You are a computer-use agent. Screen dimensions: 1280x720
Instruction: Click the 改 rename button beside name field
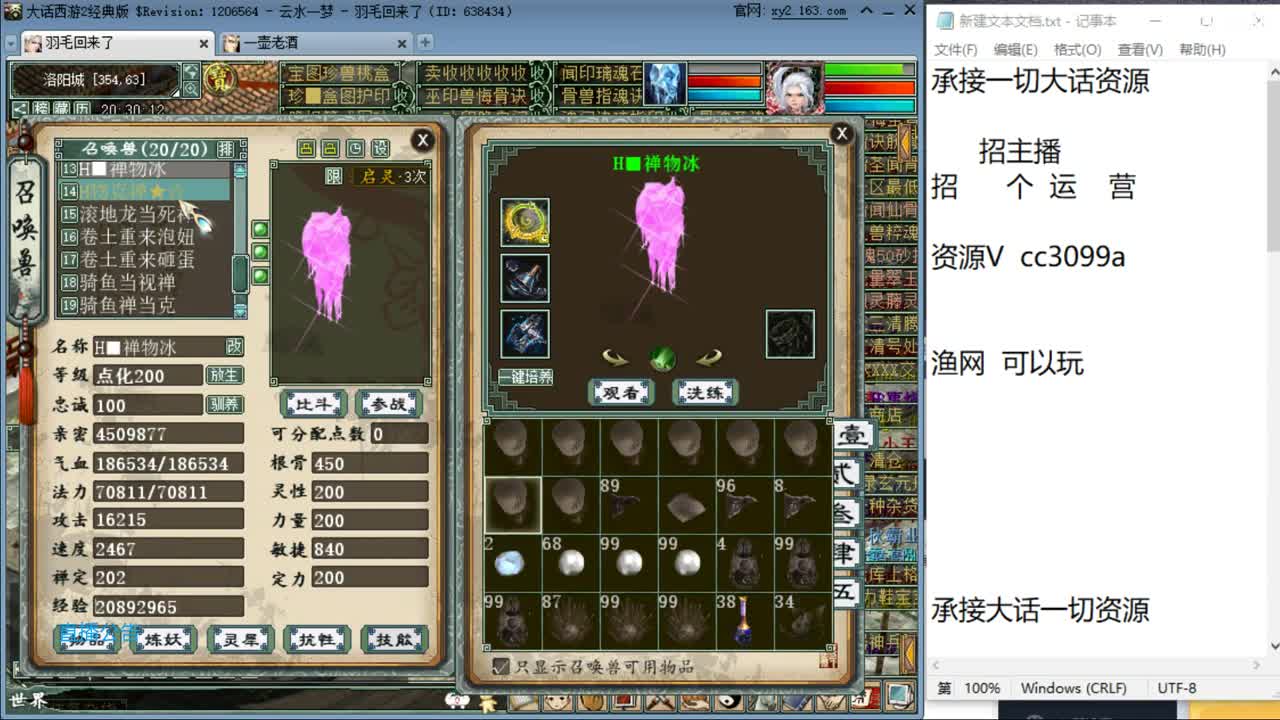234,346
